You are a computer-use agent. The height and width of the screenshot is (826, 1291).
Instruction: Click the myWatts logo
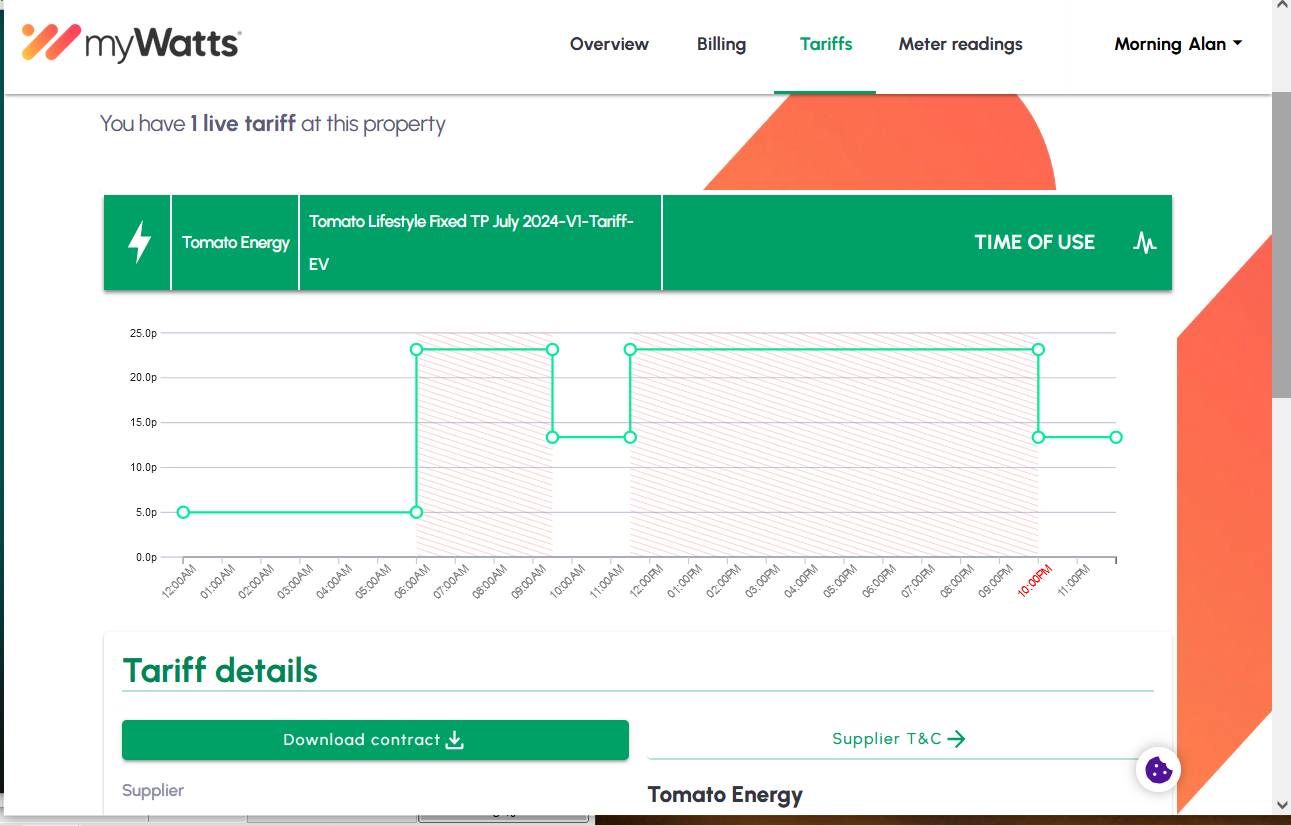point(131,43)
